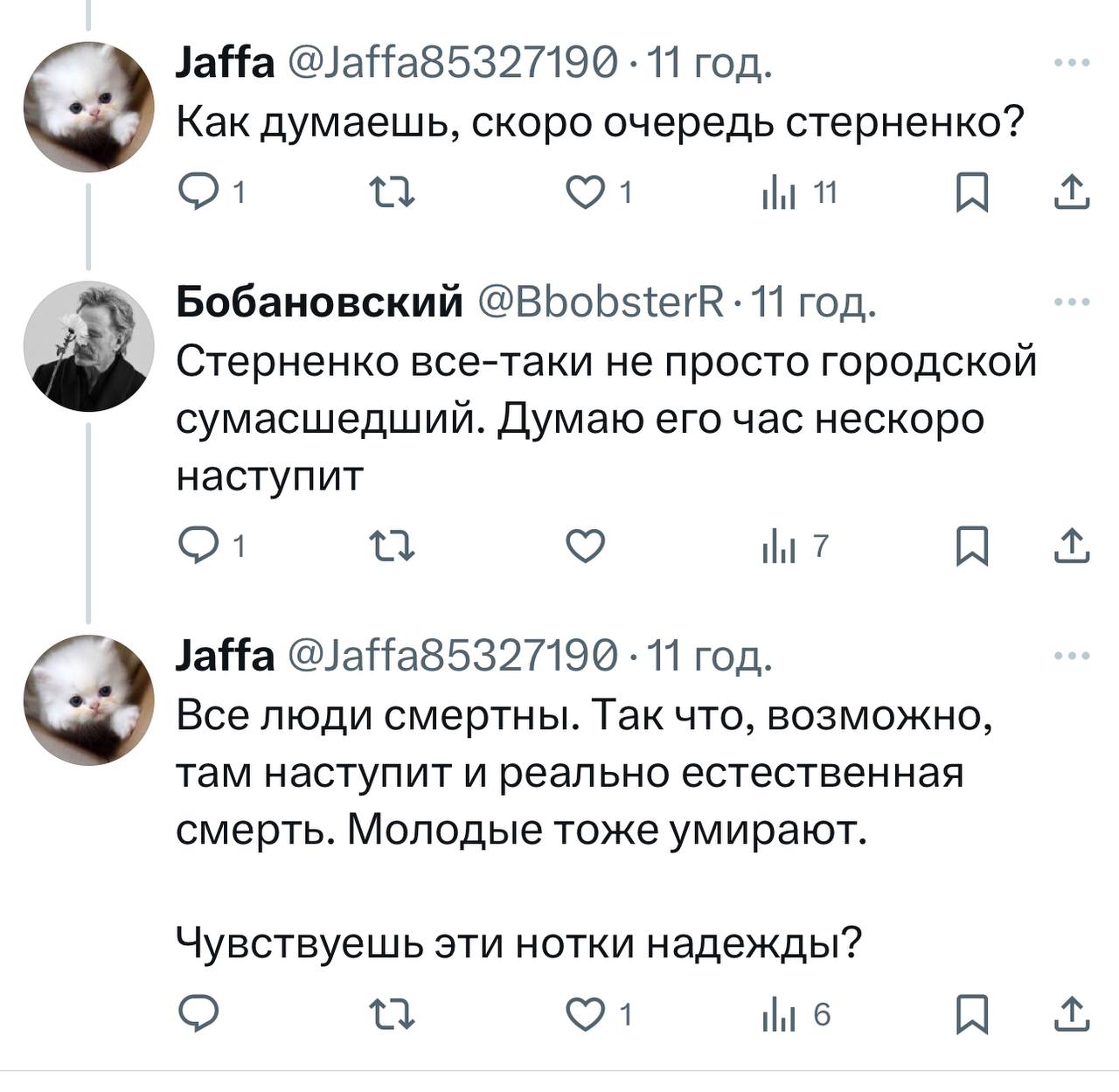Reply to Jaffa's 'Все люди смертны' tweet
1119x1092 pixels.
[x=198, y=1014]
